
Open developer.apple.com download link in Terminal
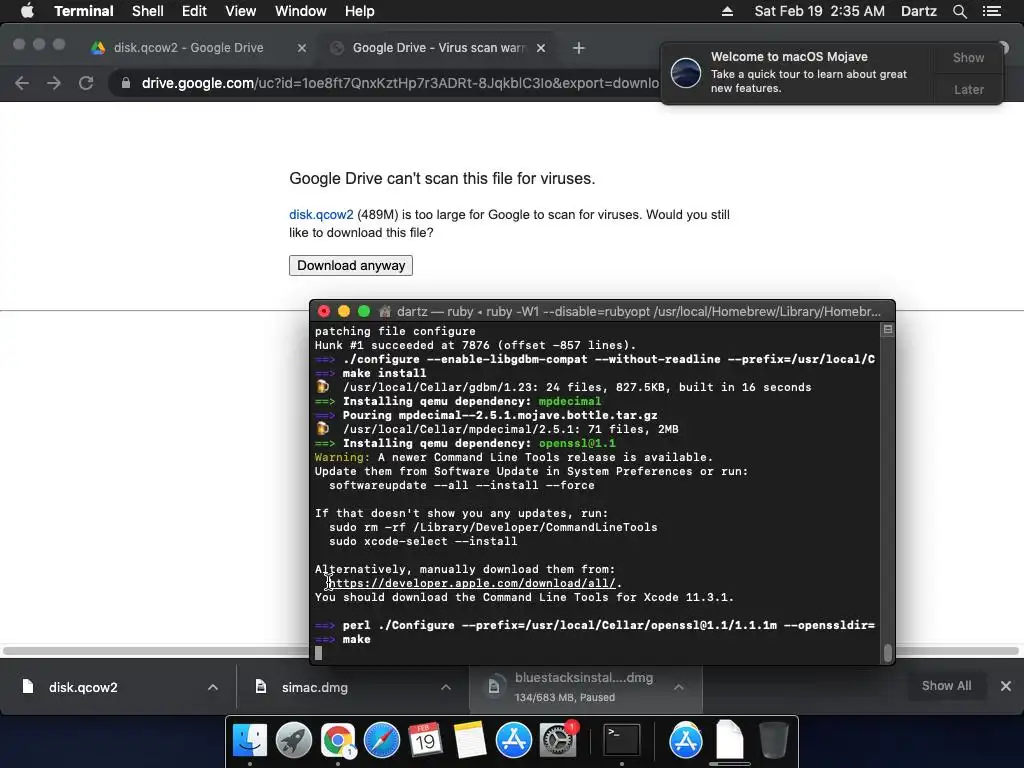pyautogui.click(x=472, y=583)
